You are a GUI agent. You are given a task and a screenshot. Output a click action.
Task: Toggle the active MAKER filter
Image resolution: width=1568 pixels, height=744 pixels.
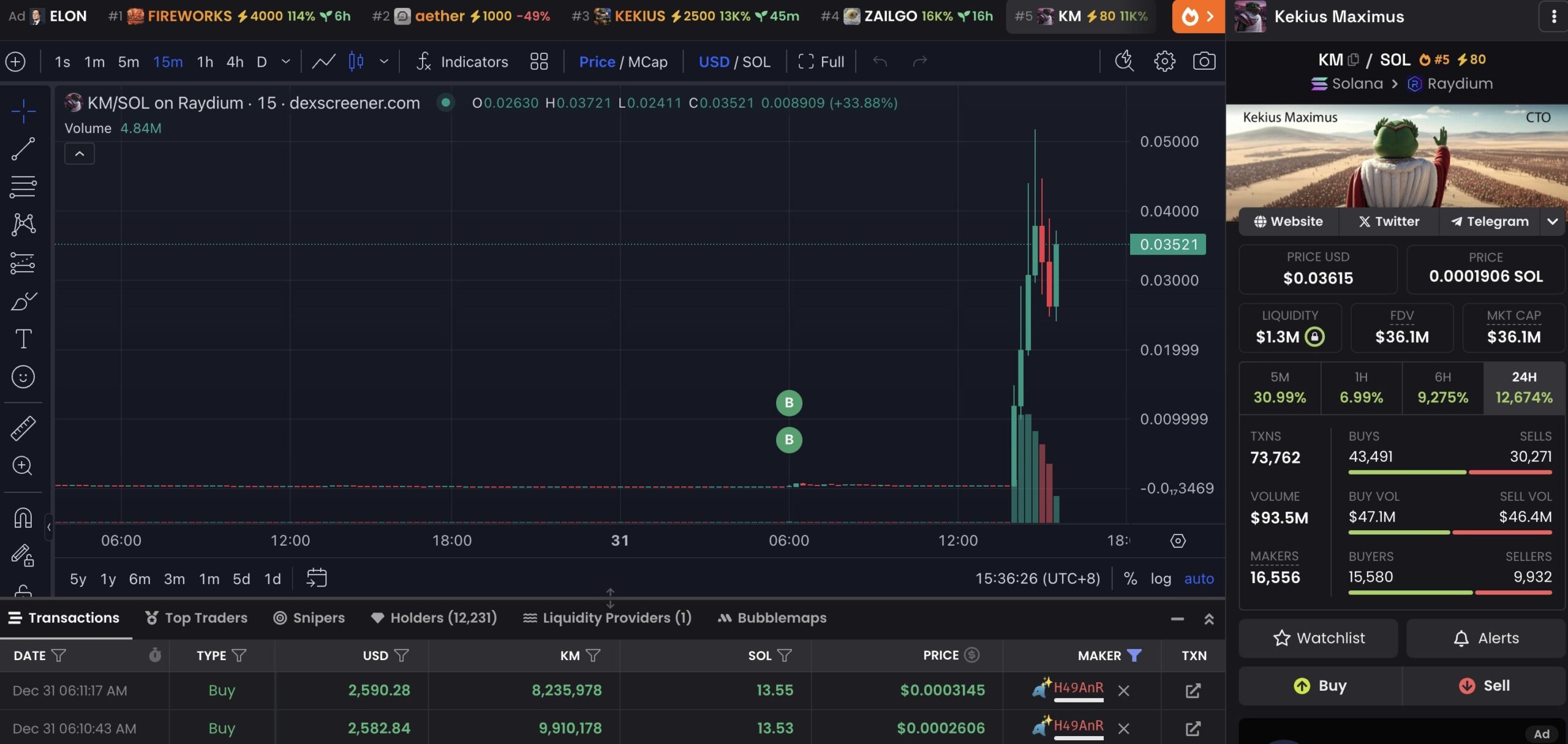[x=1134, y=656]
